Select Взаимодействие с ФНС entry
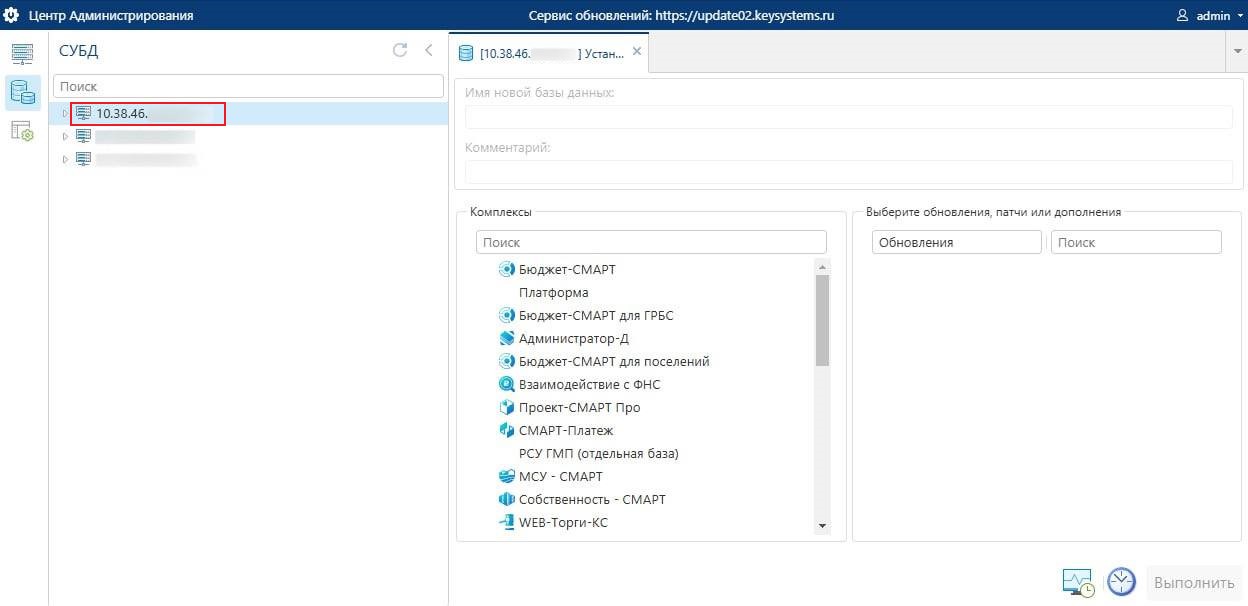This screenshot has width=1248, height=606. click(589, 384)
